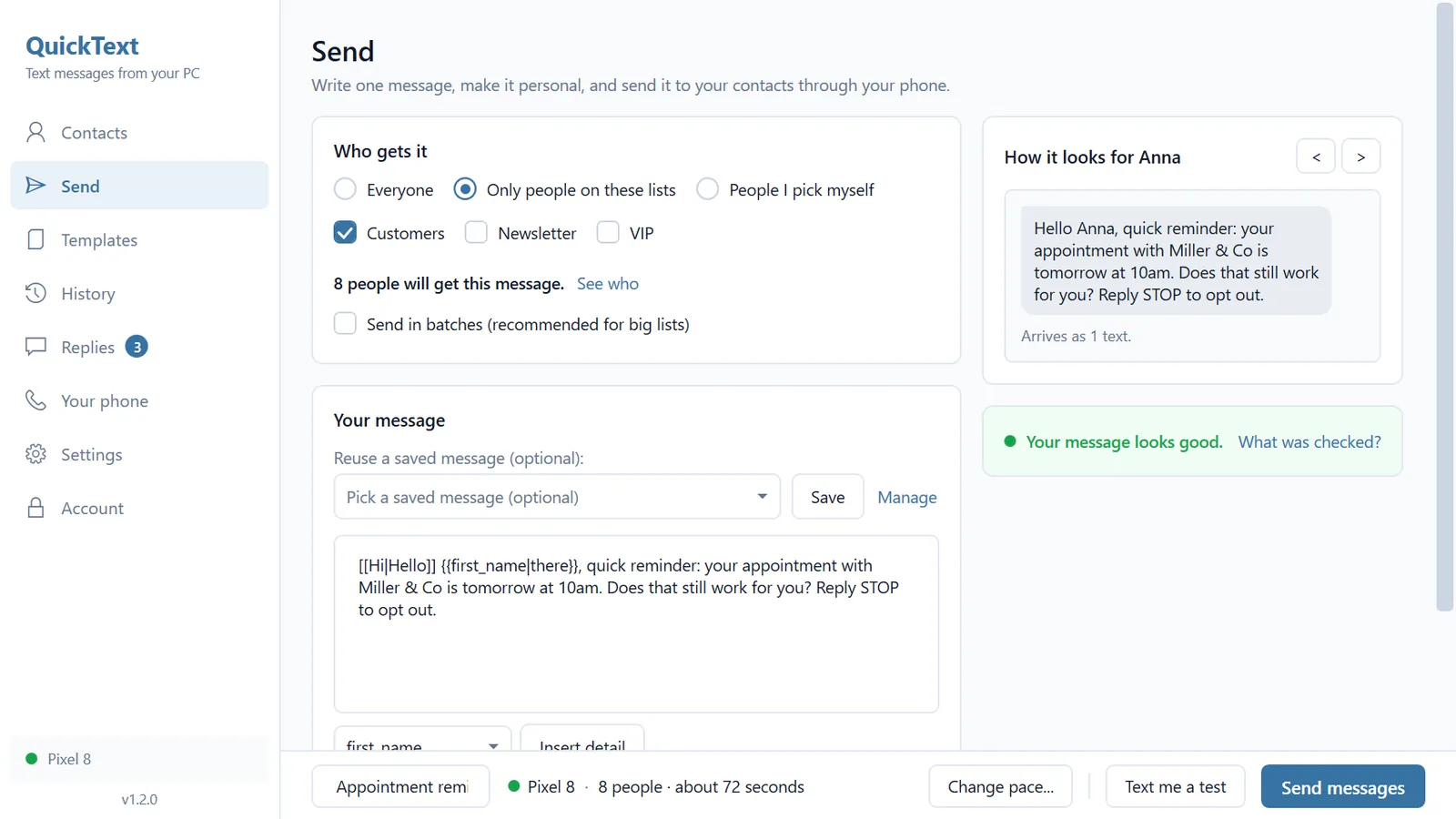Open Change pace options

[1000, 787]
